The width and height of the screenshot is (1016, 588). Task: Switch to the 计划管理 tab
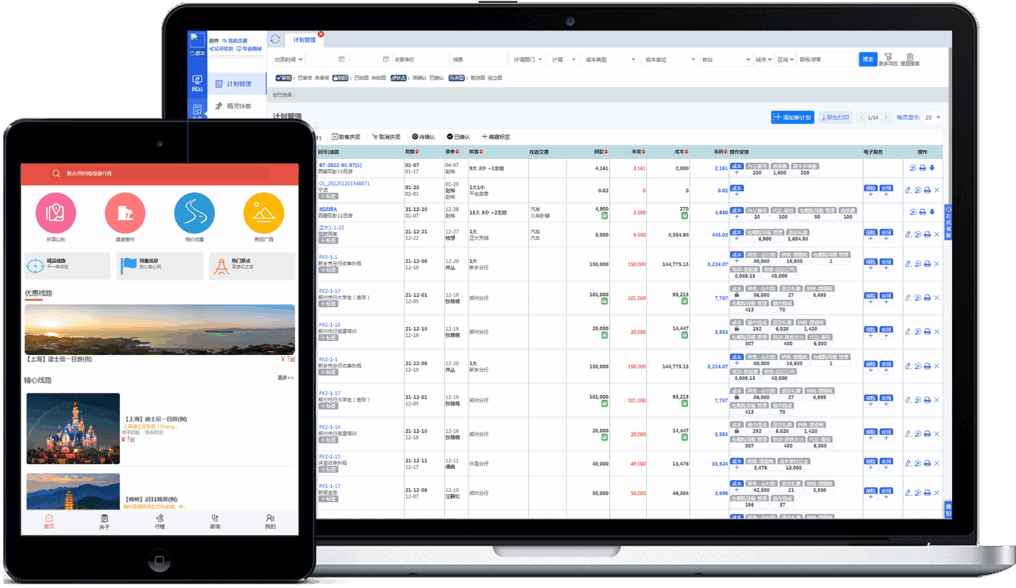point(304,40)
